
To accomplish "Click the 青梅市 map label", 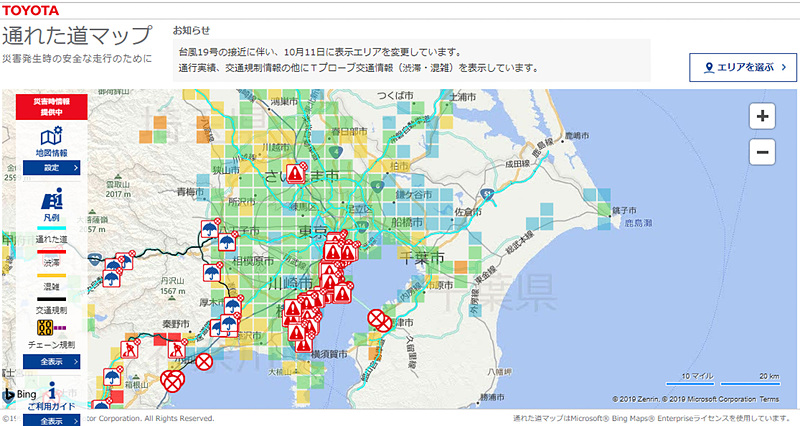I will 190,192.
